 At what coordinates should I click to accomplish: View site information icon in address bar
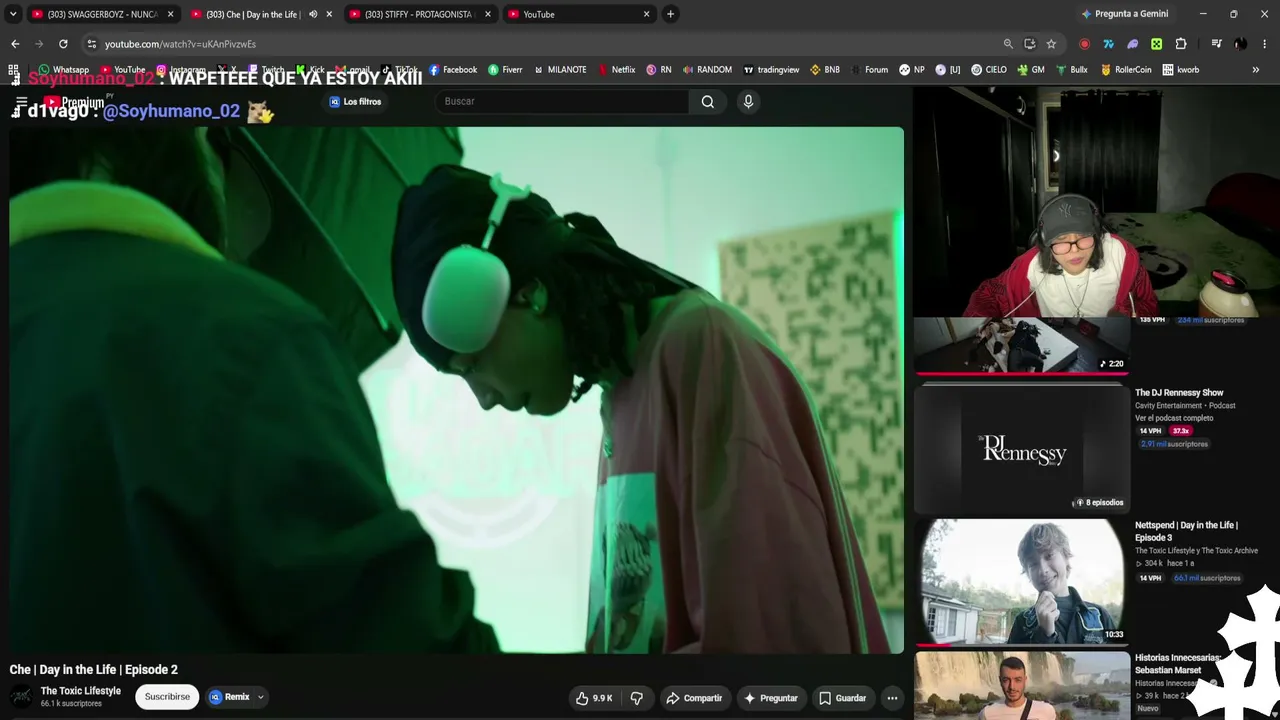pos(91,44)
